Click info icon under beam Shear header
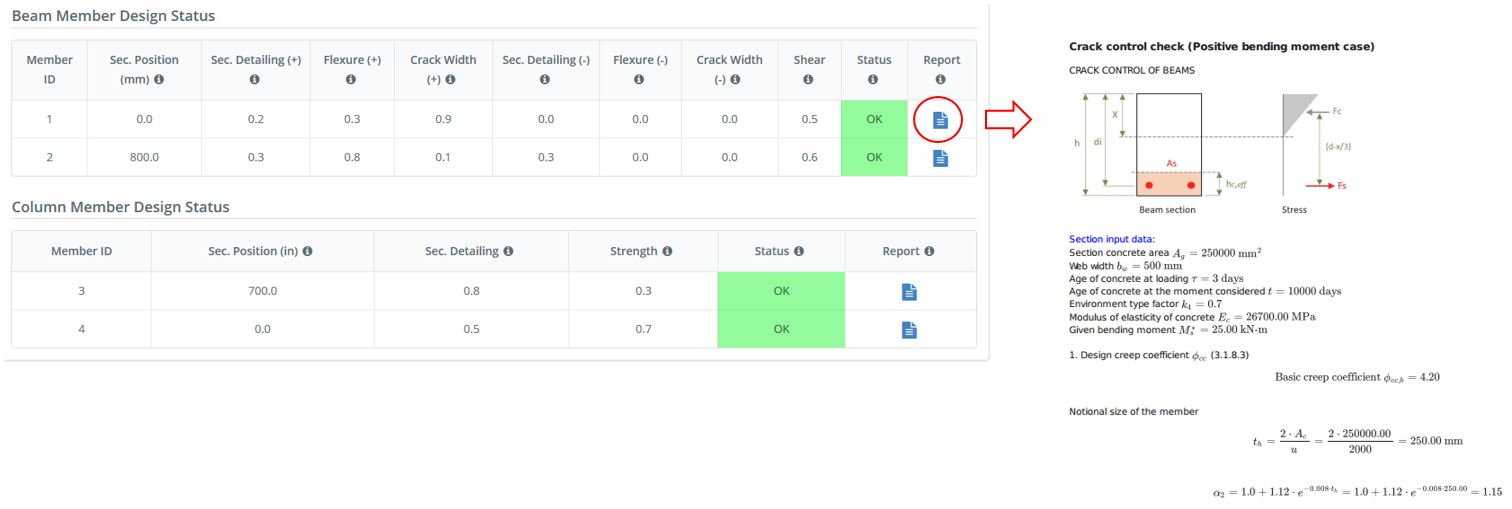 tap(809, 79)
